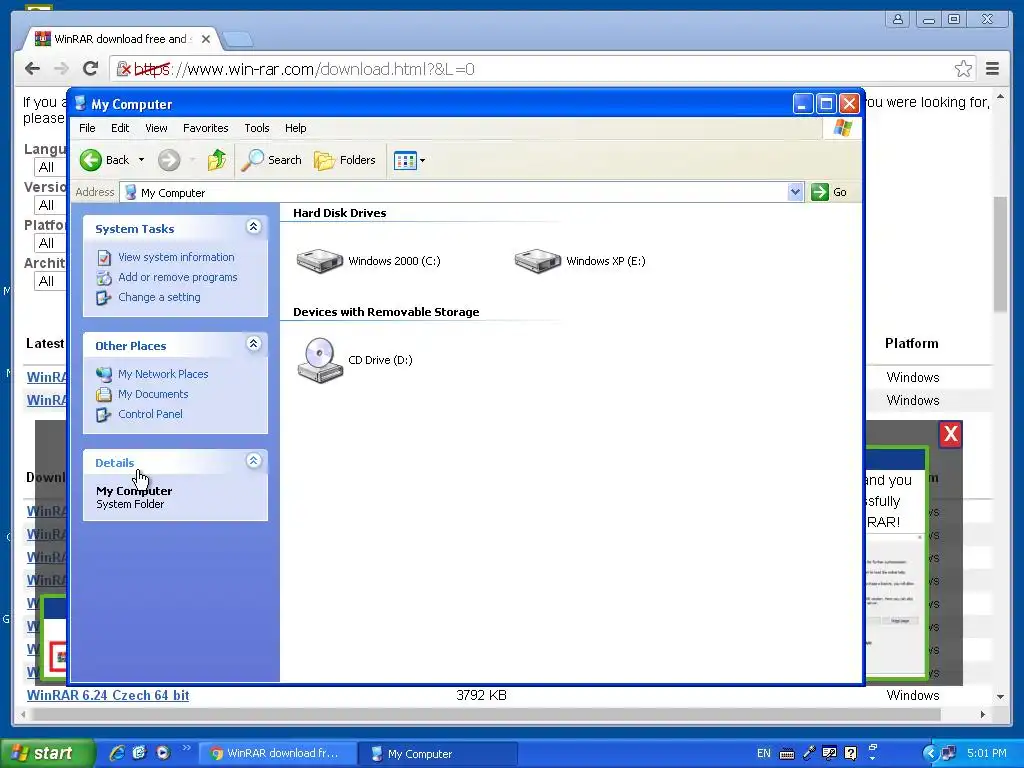This screenshot has width=1024, height=768.
Task: Click Add or remove programs link
Action: [178, 277]
